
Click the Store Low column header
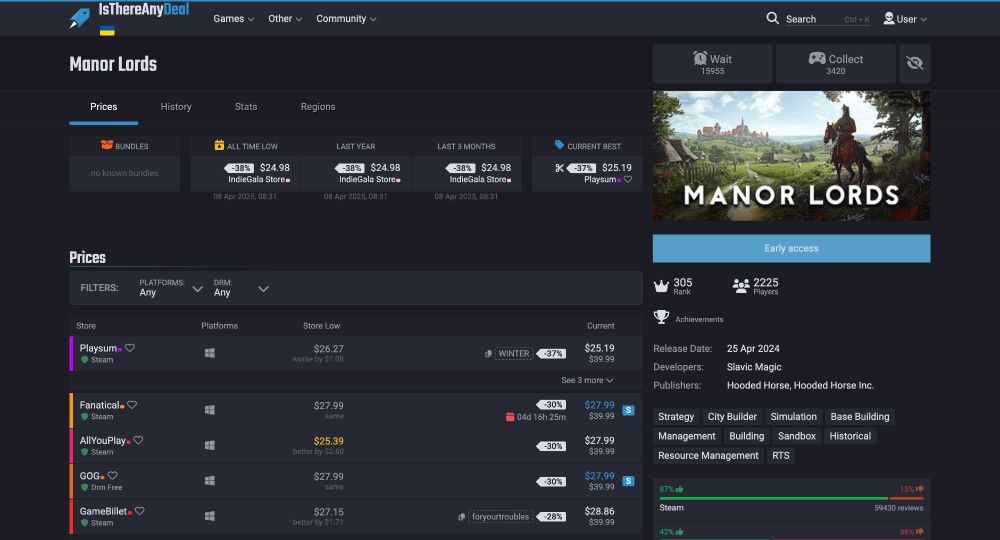pos(321,325)
